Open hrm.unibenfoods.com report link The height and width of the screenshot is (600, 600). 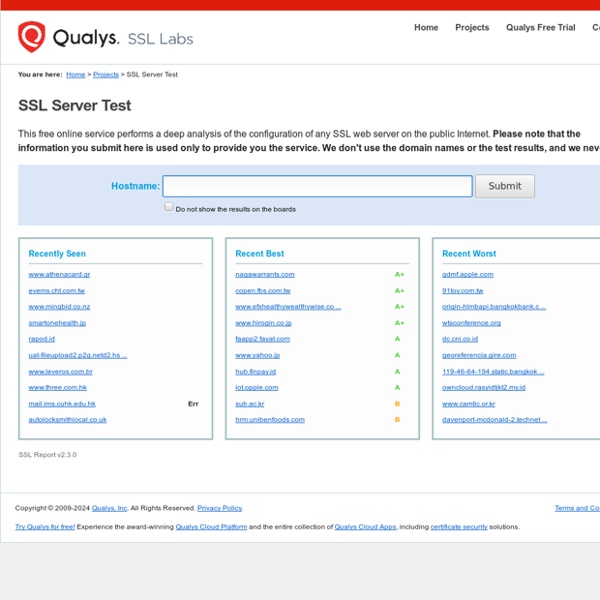(270, 420)
